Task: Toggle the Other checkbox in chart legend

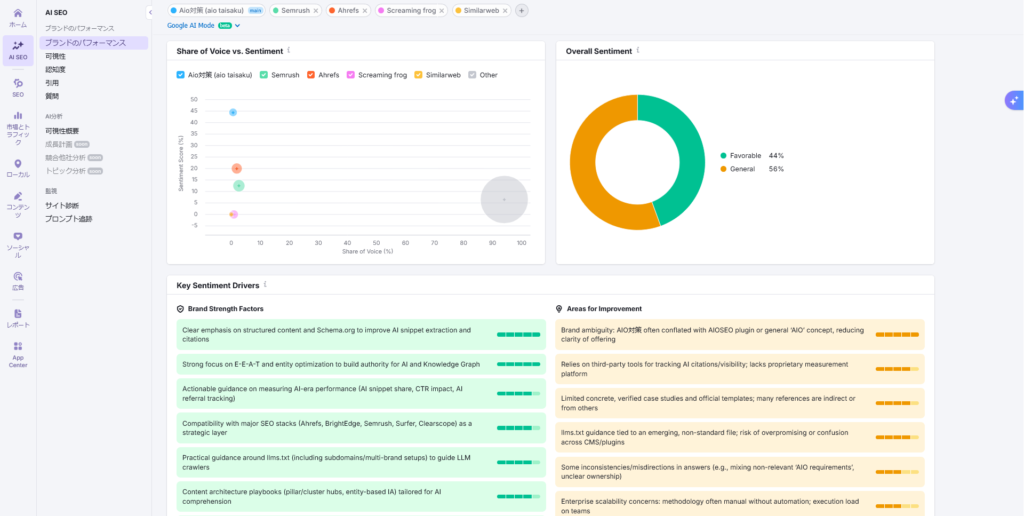Action: pyautogui.click(x=472, y=75)
